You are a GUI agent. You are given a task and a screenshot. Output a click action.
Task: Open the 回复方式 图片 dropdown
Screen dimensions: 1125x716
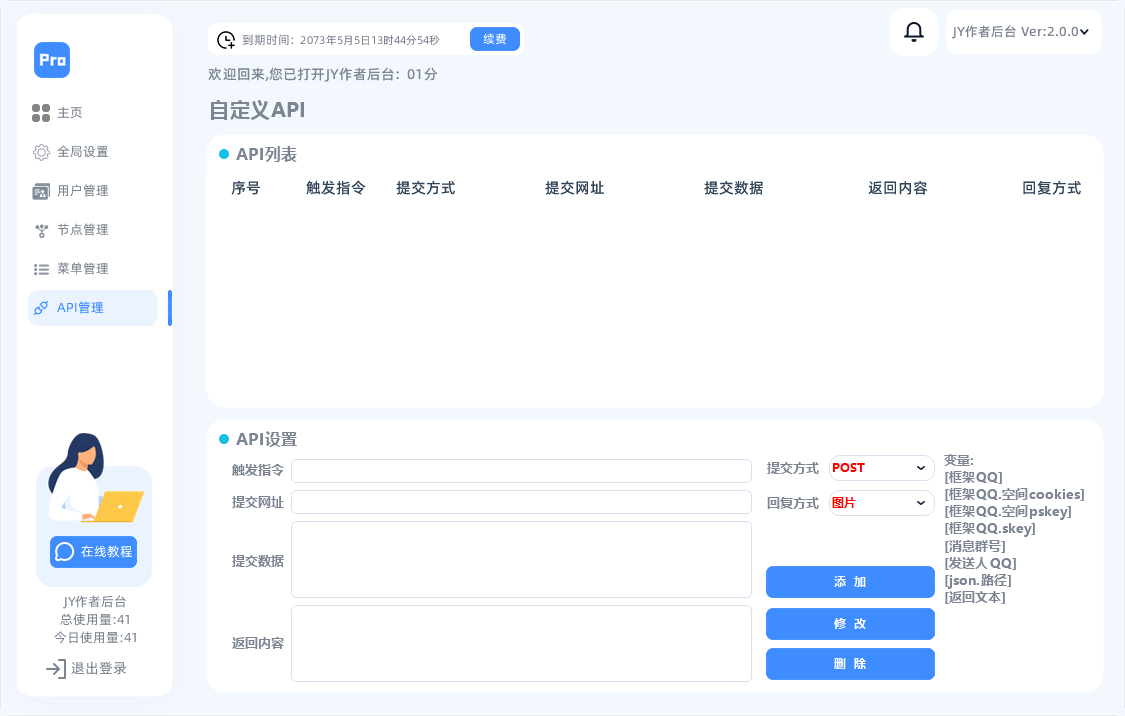click(881, 503)
